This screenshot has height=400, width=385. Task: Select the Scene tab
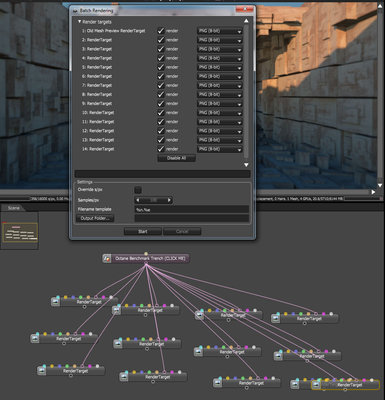tap(13, 208)
